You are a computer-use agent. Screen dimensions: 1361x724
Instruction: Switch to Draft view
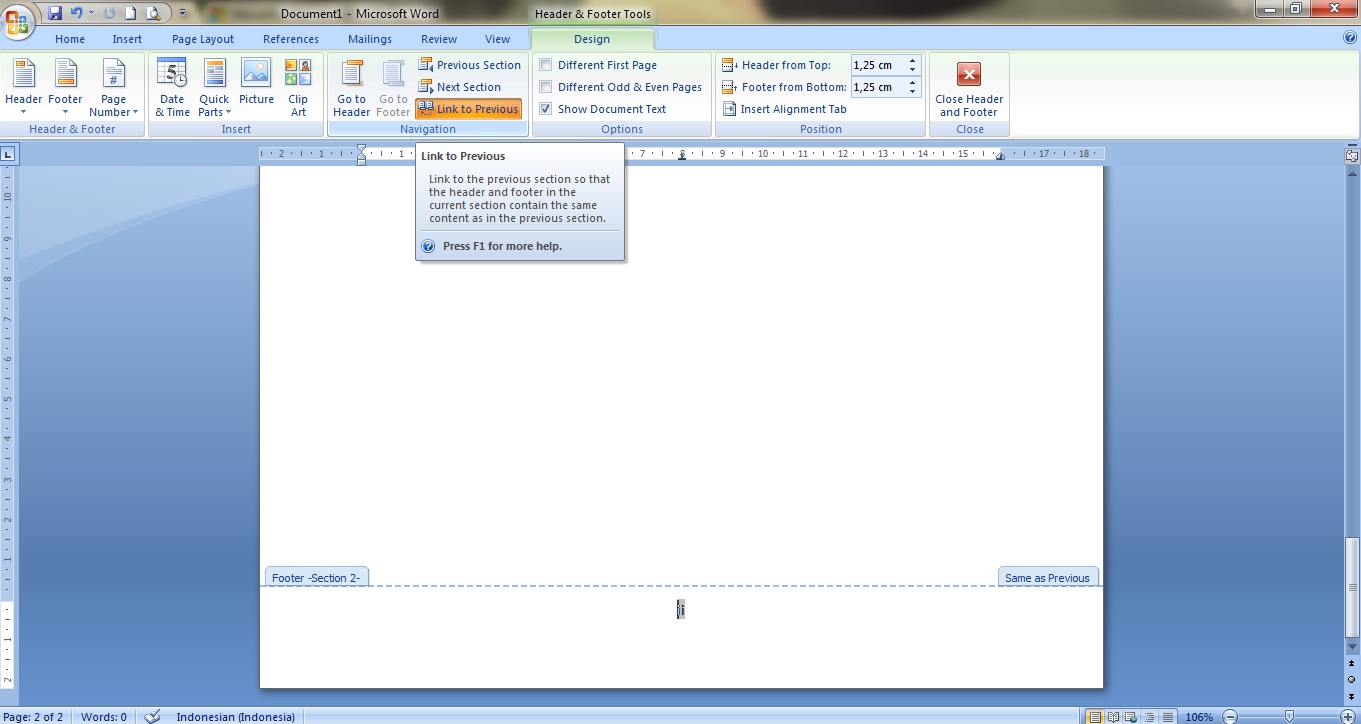click(1167, 717)
